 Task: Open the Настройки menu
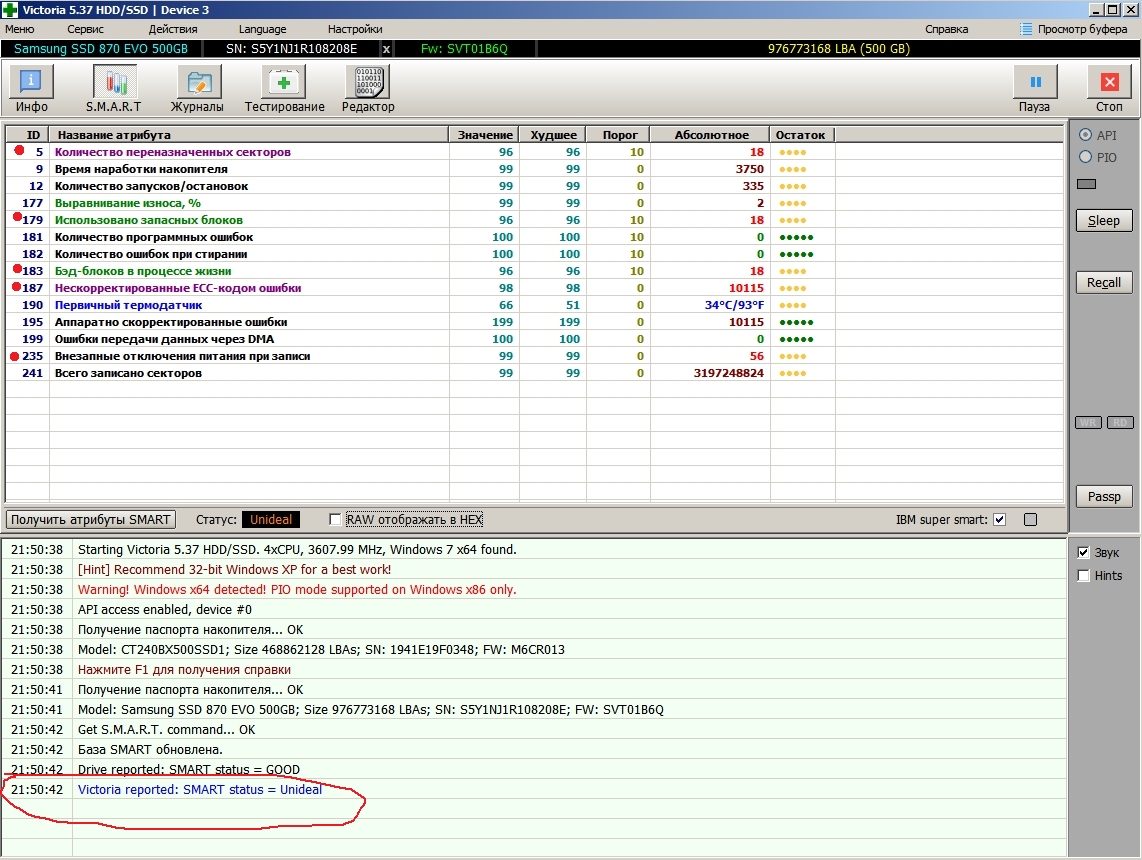(355, 29)
